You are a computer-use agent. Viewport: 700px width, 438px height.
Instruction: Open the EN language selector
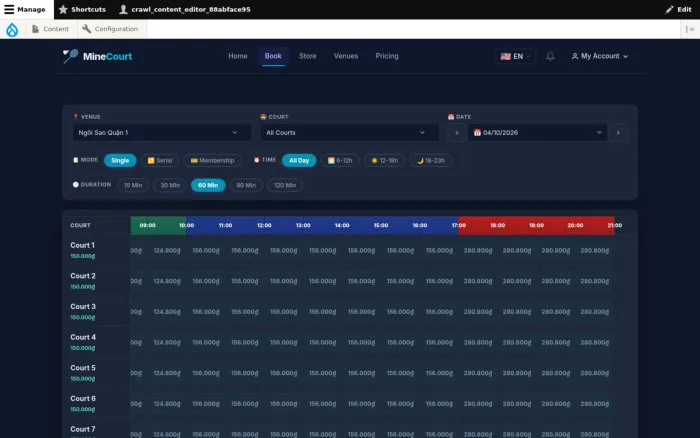click(514, 56)
